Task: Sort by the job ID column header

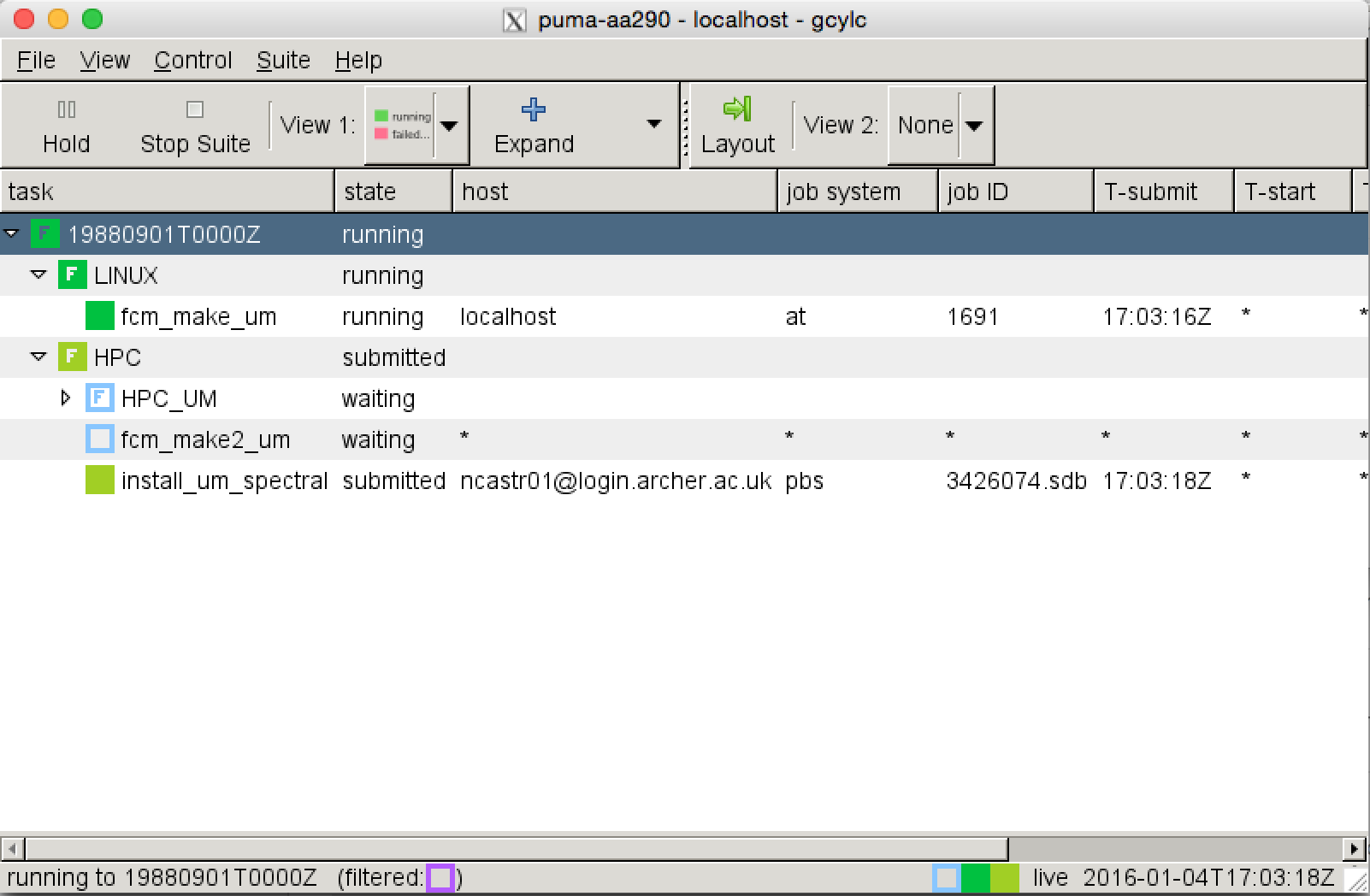Action: point(1016,192)
